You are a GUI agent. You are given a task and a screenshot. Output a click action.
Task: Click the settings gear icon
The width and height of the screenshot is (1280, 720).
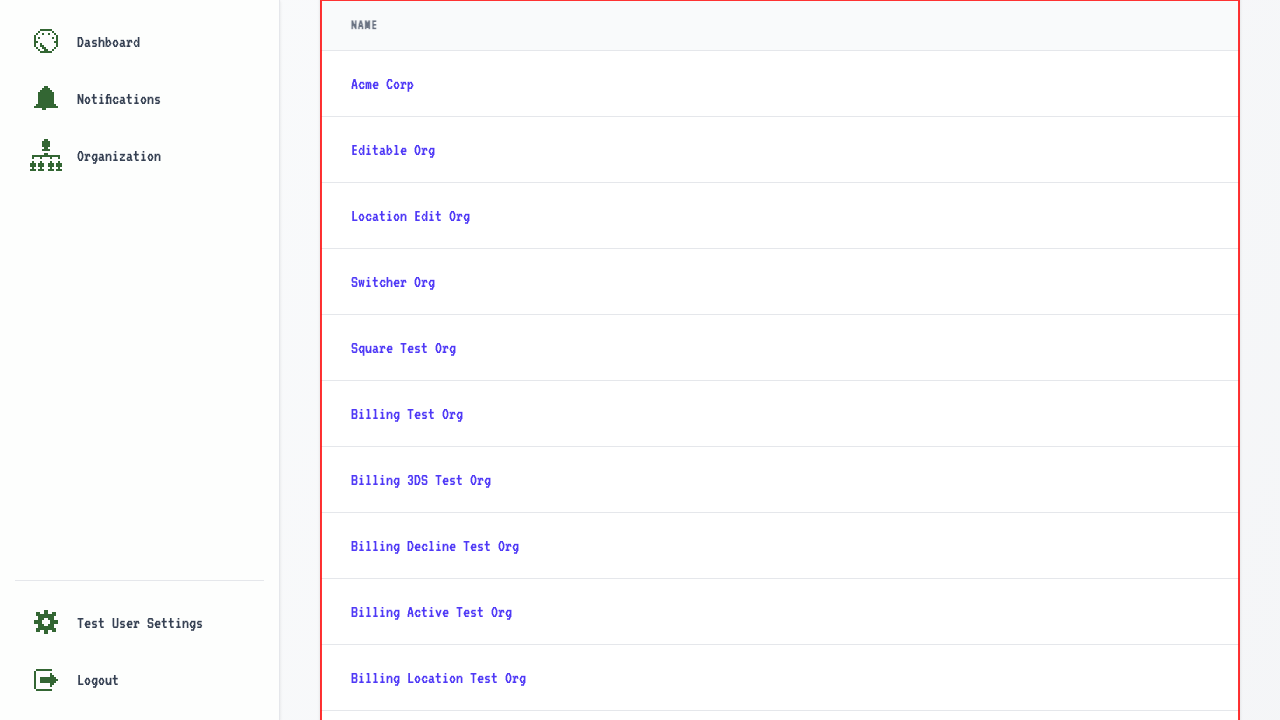[46, 623]
